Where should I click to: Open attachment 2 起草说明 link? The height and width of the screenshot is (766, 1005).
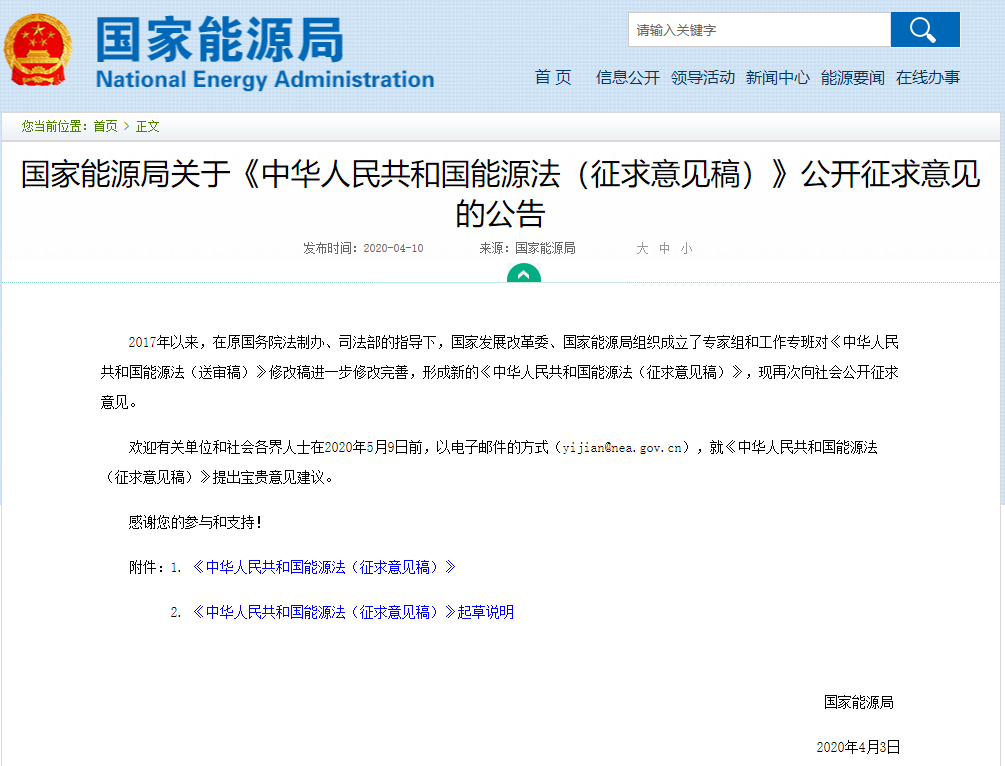(353, 612)
